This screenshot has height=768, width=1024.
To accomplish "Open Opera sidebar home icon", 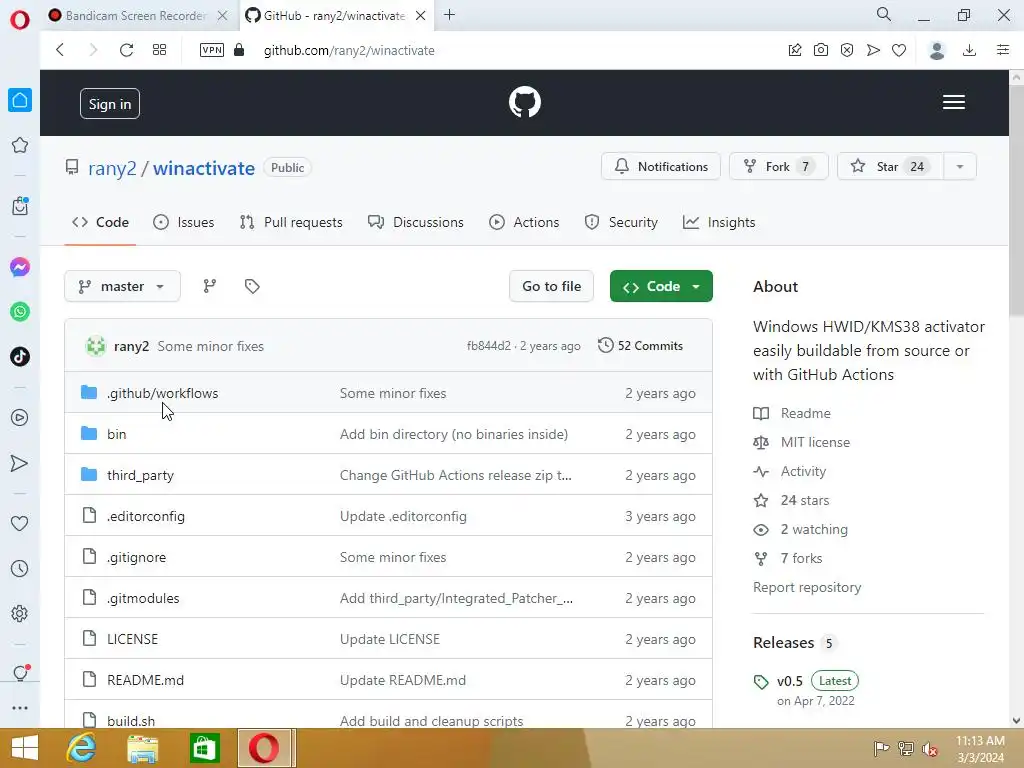I will pyautogui.click(x=20, y=100).
